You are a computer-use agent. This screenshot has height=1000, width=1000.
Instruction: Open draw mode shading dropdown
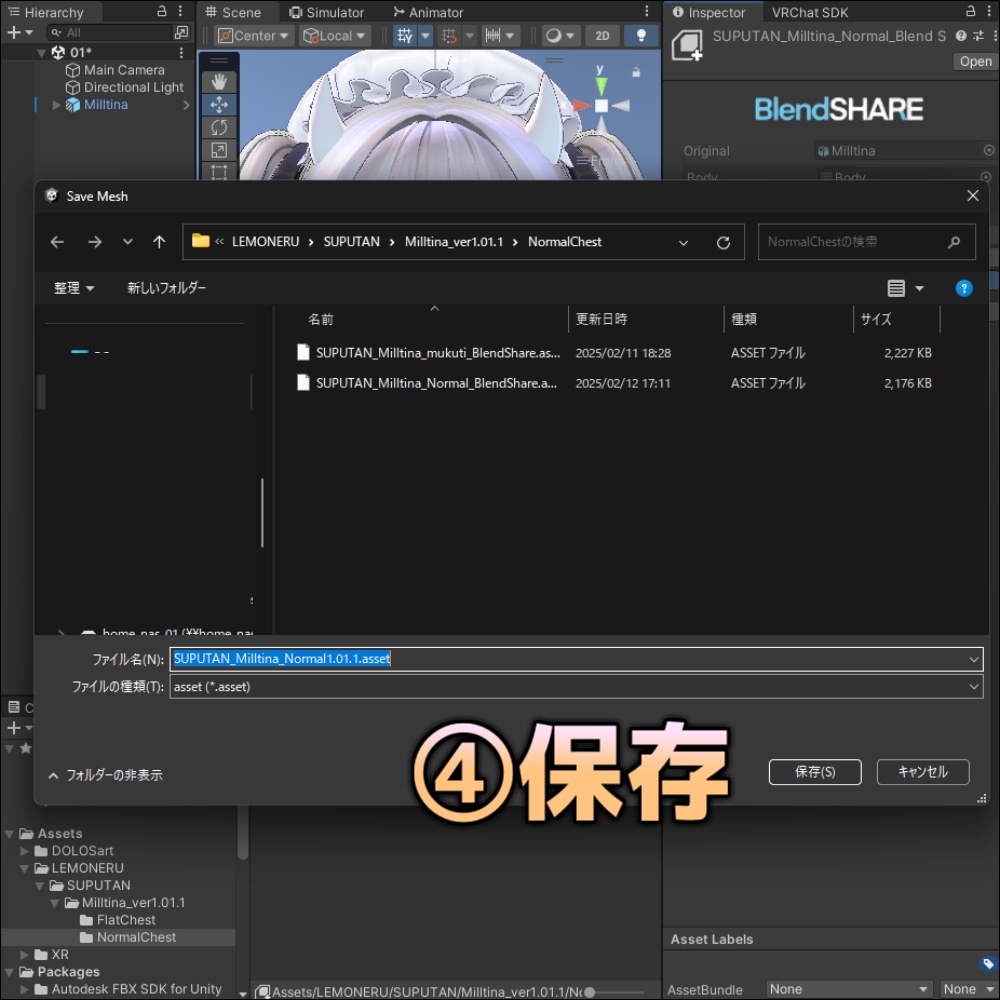[x=560, y=36]
